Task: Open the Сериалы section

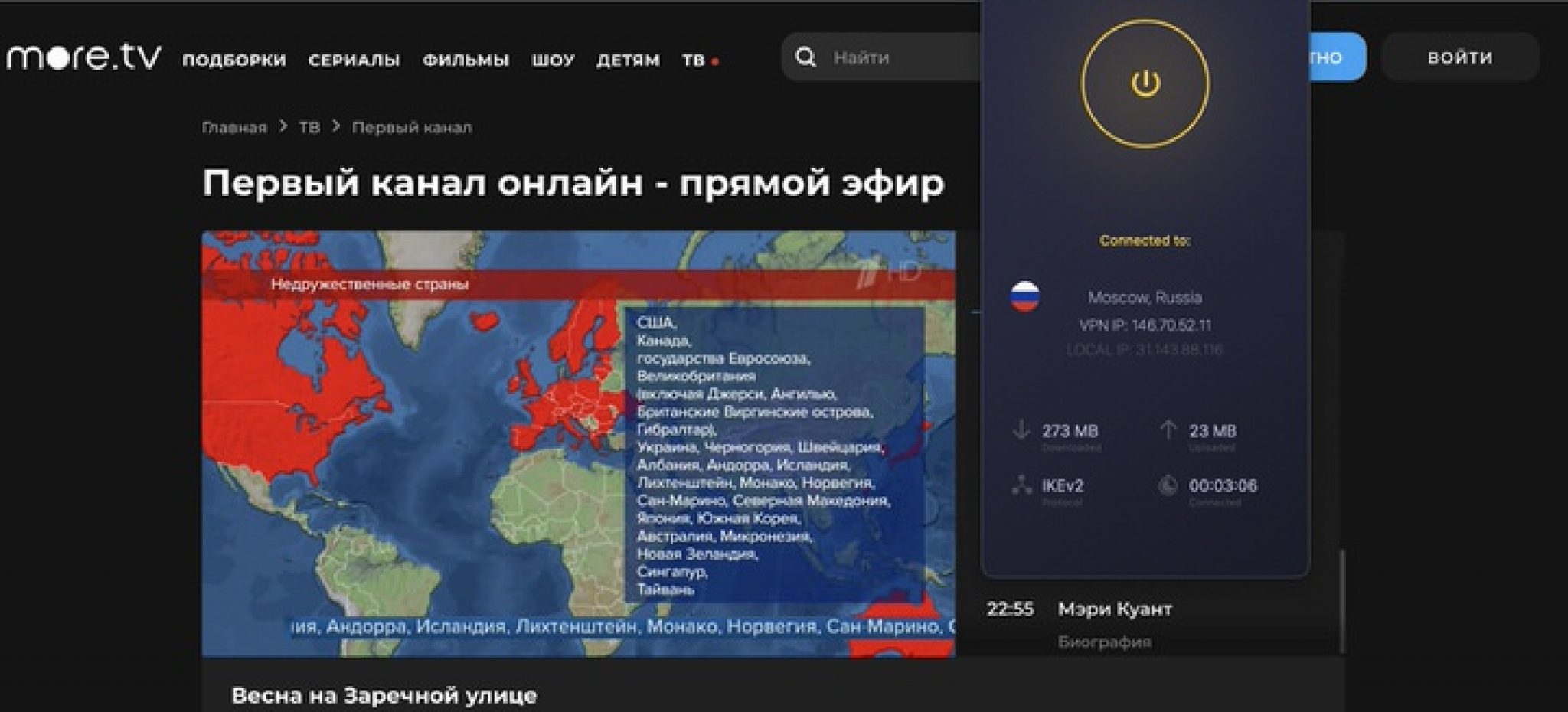Action: tap(354, 60)
